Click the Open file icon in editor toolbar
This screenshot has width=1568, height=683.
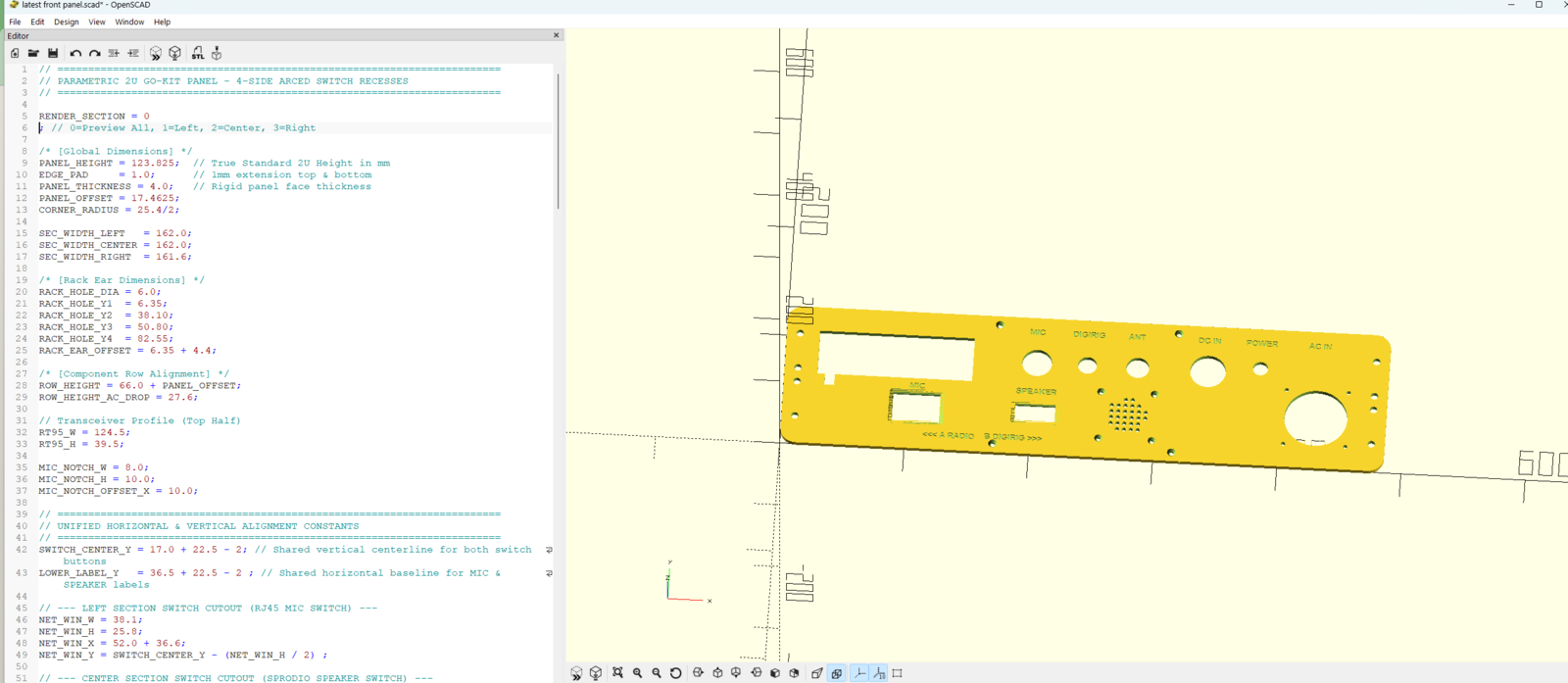click(33, 53)
